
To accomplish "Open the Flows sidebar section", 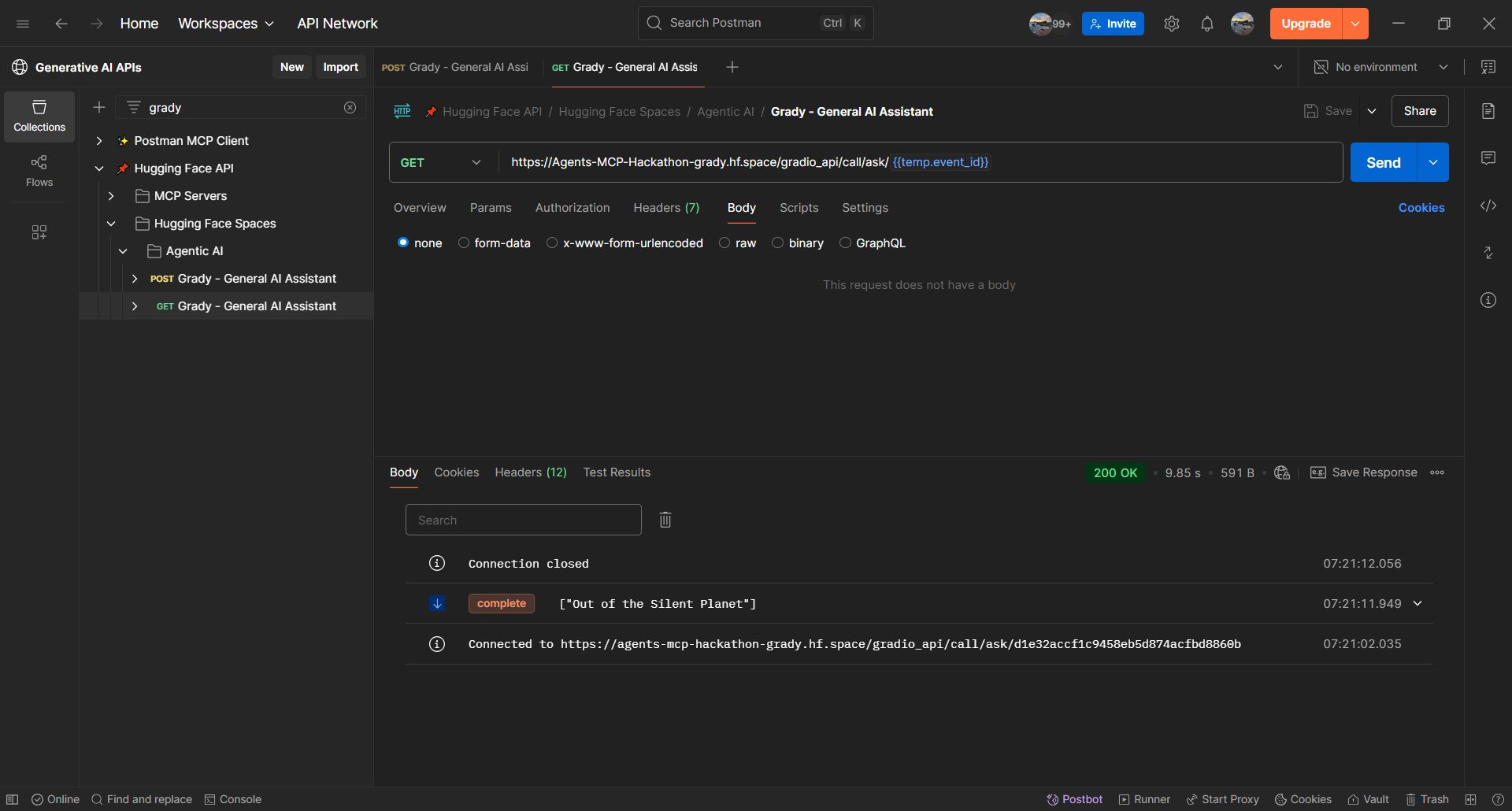I will coord(39,170).
